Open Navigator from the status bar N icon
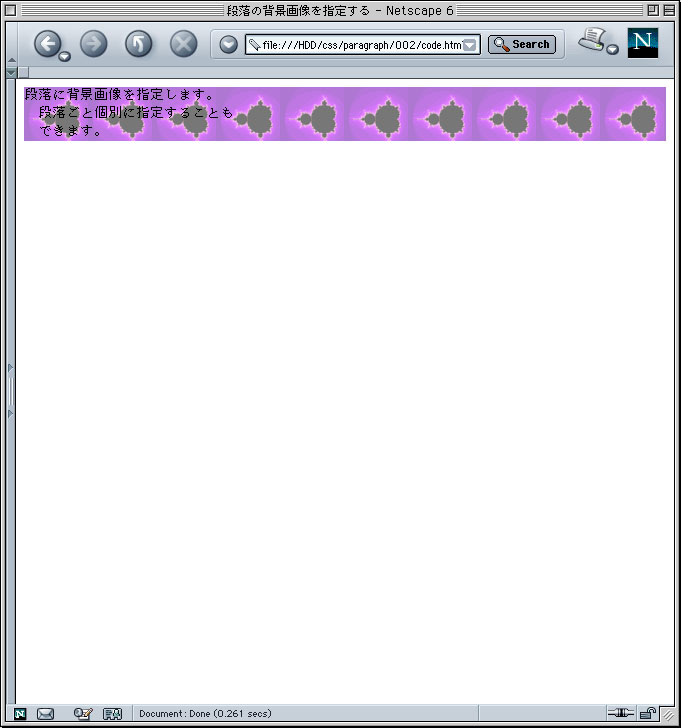 pyautogui.click(x=20, y=714)
